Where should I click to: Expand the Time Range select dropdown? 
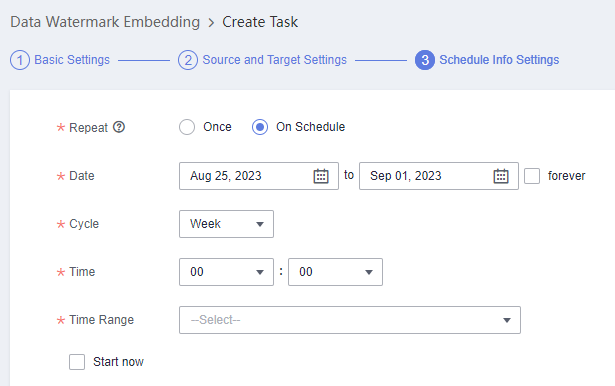[x=350, y=320]
